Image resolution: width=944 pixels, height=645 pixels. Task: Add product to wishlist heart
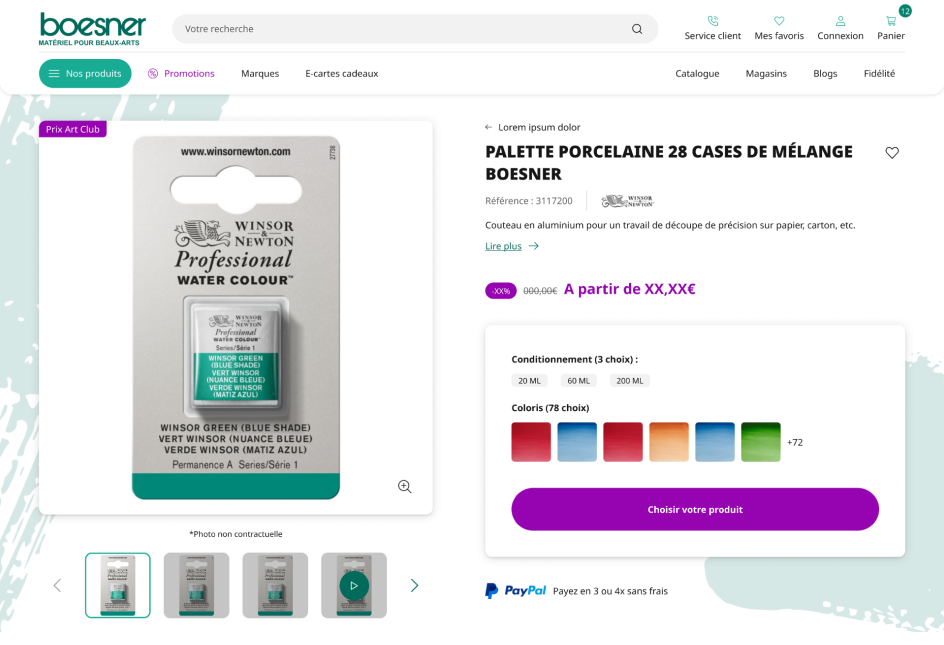coord(892,153)
